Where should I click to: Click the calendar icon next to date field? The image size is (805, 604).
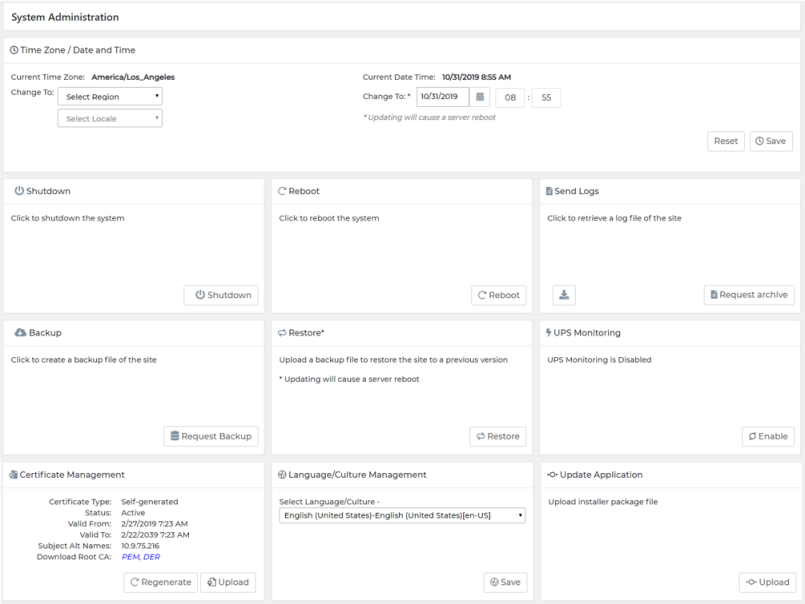click(480, 97)
